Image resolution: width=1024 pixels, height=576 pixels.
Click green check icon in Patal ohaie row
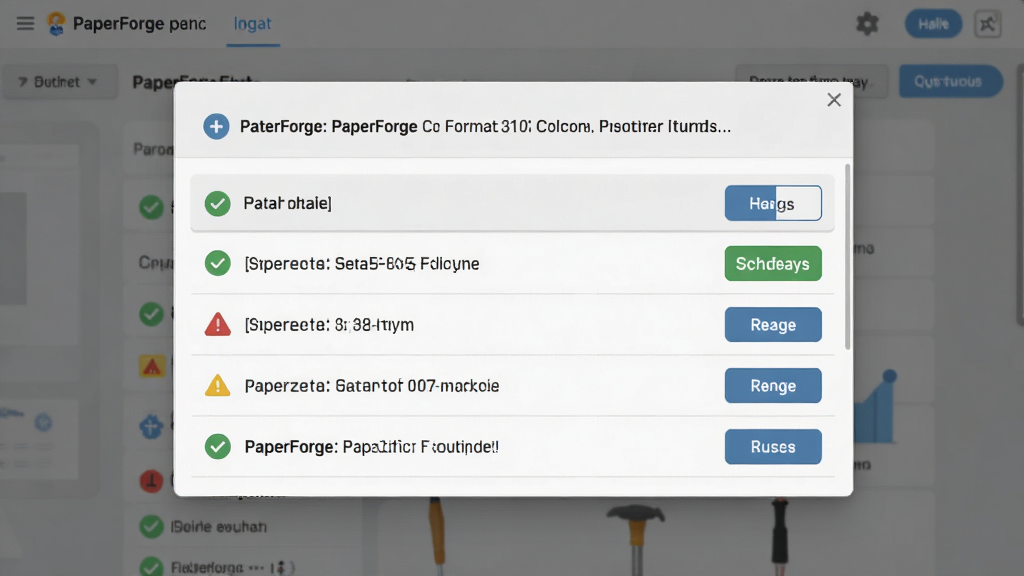tap(217, 203)
